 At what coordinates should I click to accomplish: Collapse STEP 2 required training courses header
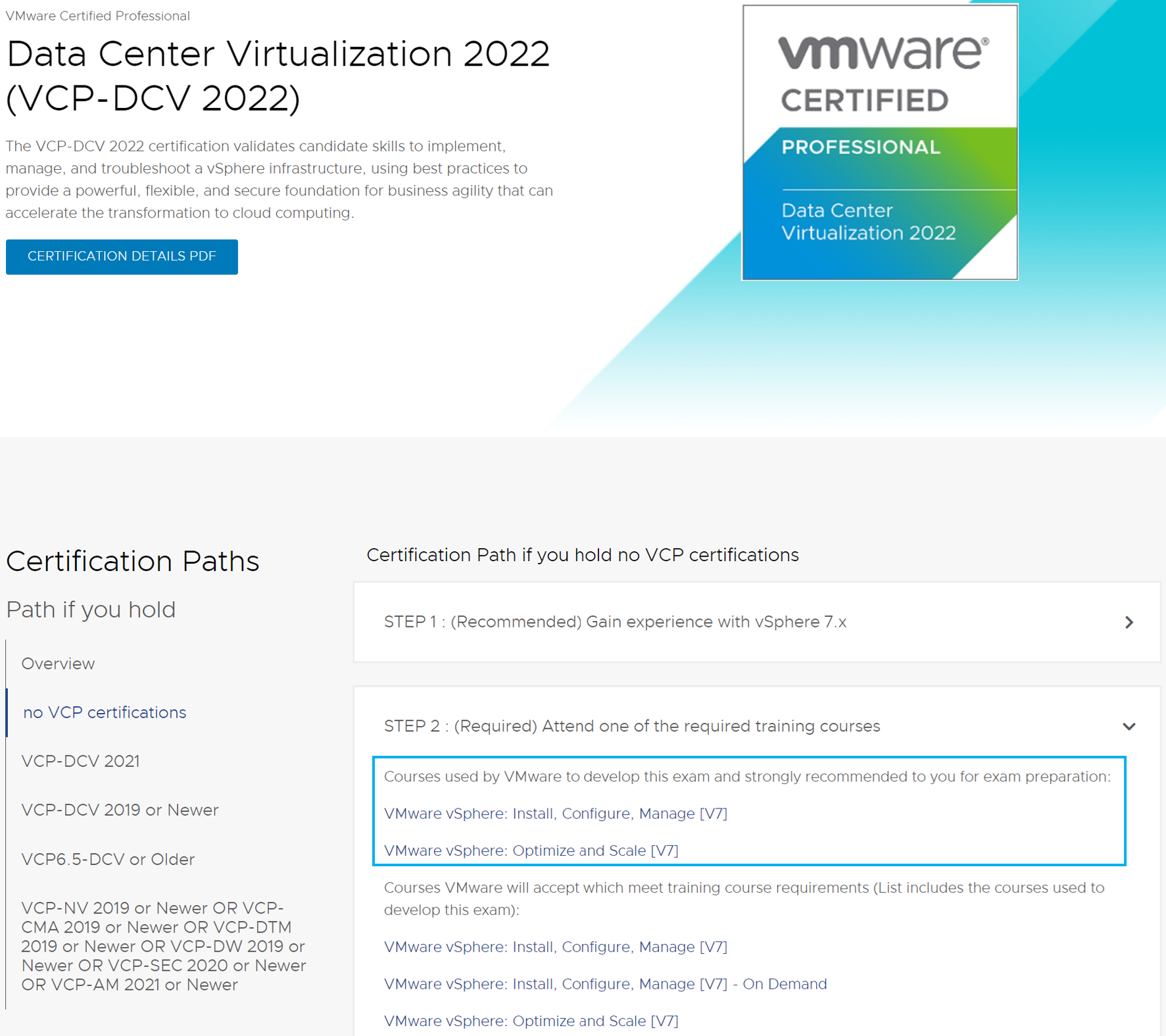pyautogui.click(x=757, y=726)
